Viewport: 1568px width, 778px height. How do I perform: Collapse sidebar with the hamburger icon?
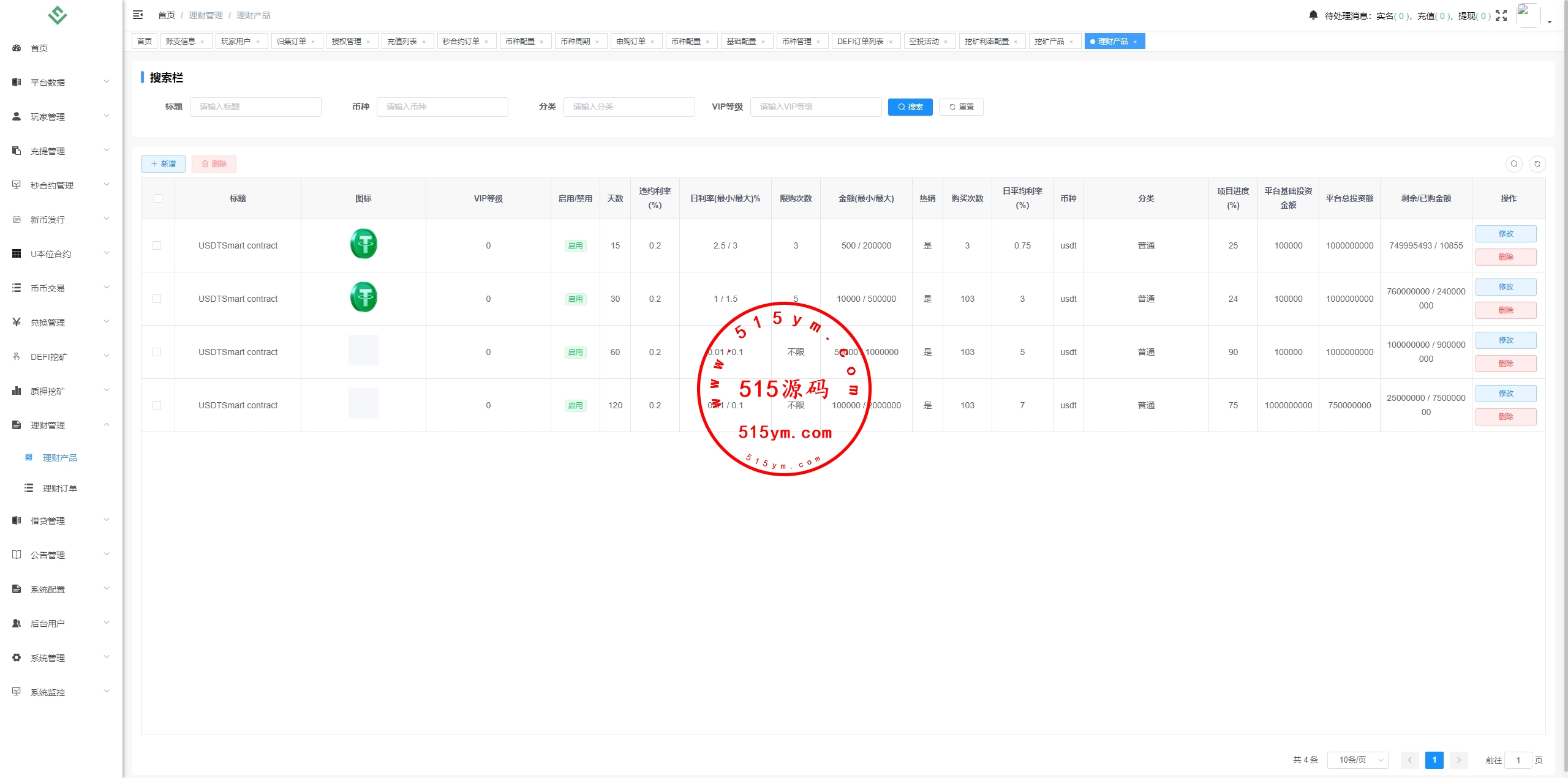138,15
